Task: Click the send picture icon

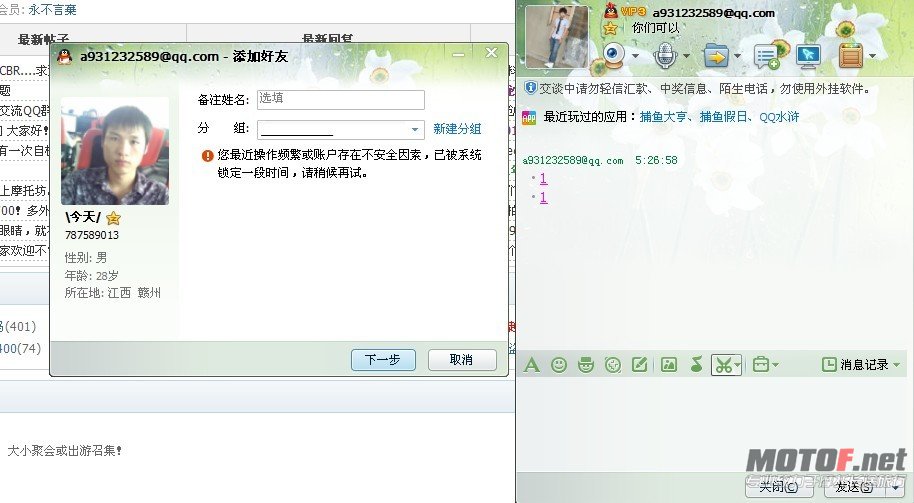Action: [x=669, y=365]
